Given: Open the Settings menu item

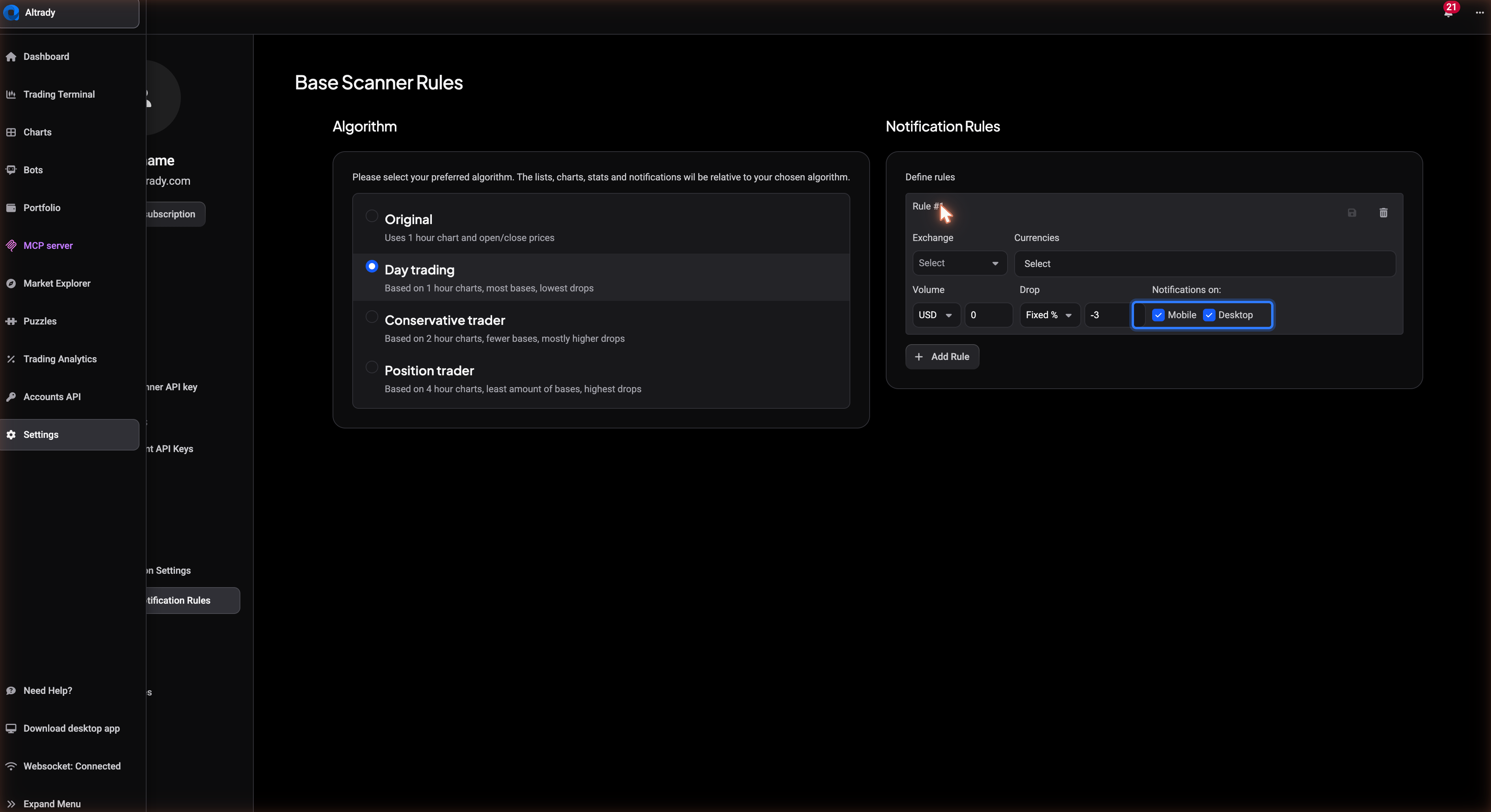Looking at the screenshot, I should [x=69, y=434].
